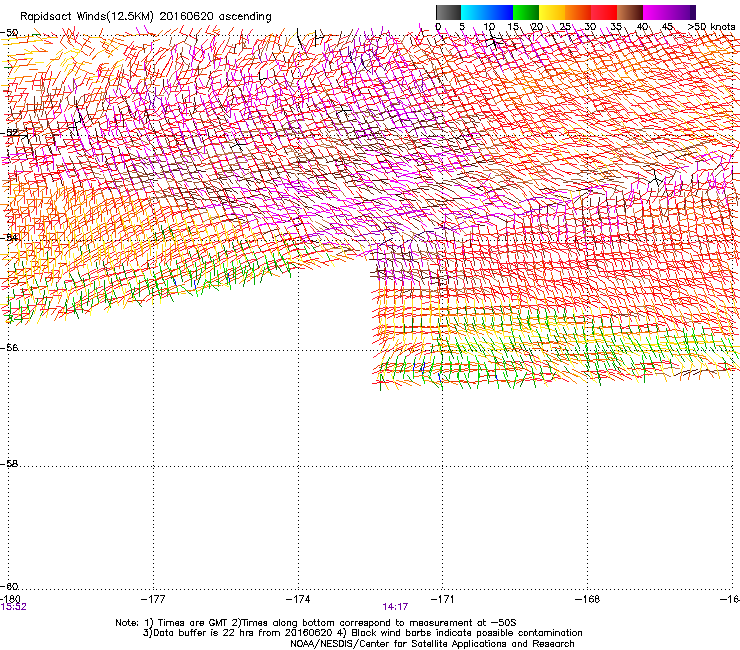Click the -54 latitude axis label

(9, 237)
